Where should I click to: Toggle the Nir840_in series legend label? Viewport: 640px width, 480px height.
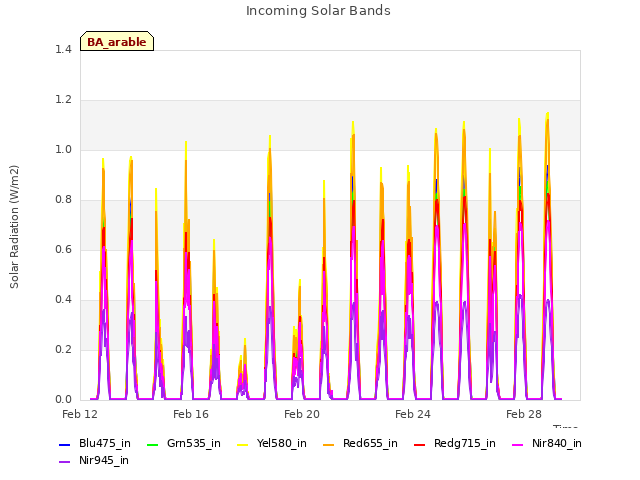coord(557,444)
